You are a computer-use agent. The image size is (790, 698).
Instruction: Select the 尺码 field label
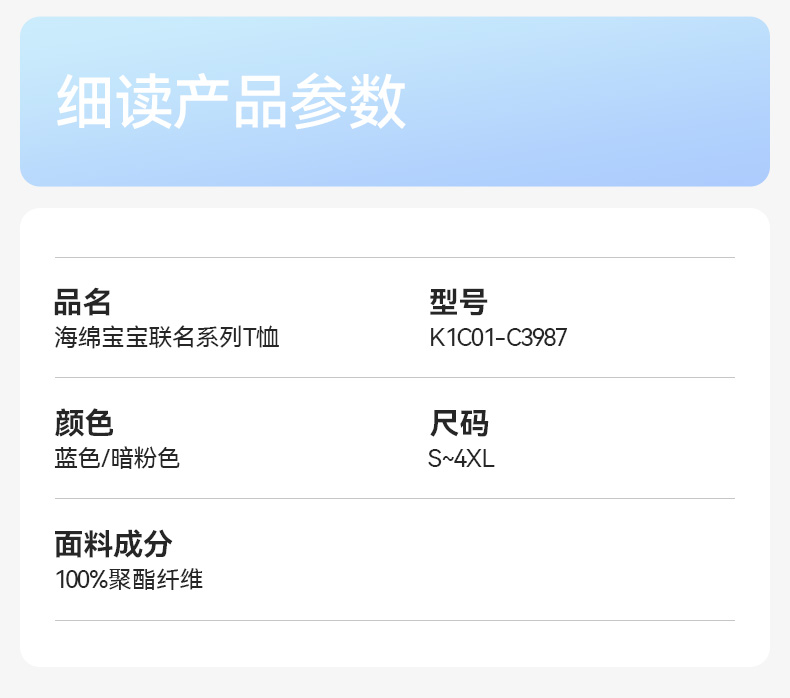pyautogui.click(x=458, y=423)
